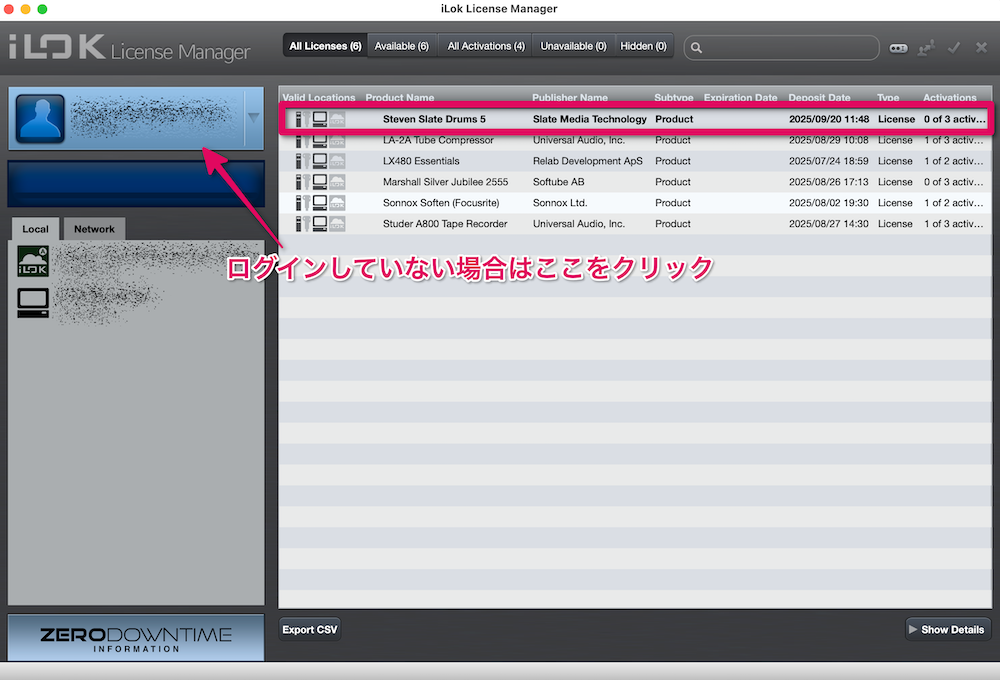Image resolution: width=1000 pixels, height=680 pixels.
Task: Switch to the All Activations (4) tab
Action: coord(486,46)
